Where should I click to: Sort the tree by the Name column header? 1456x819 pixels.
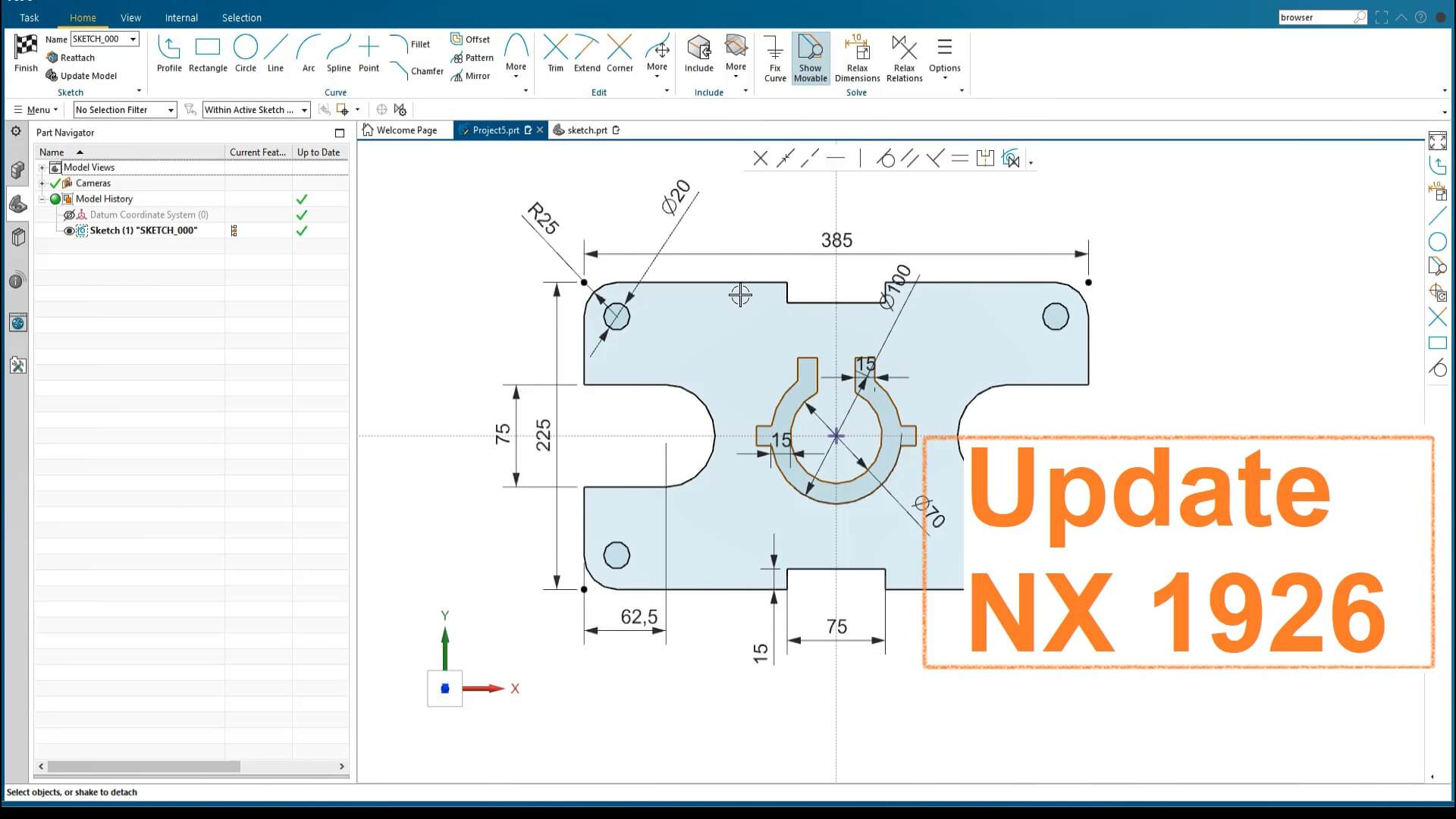click(130, 152)
